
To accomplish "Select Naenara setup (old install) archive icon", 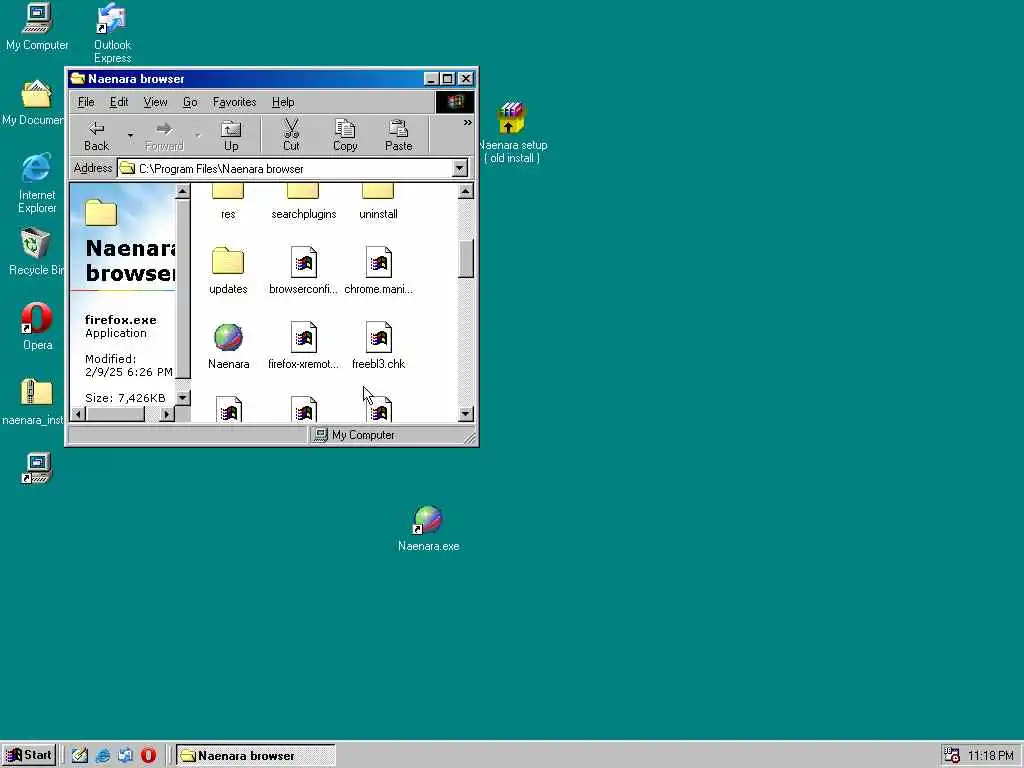I will pyautogui.click(x=512, y=133).
